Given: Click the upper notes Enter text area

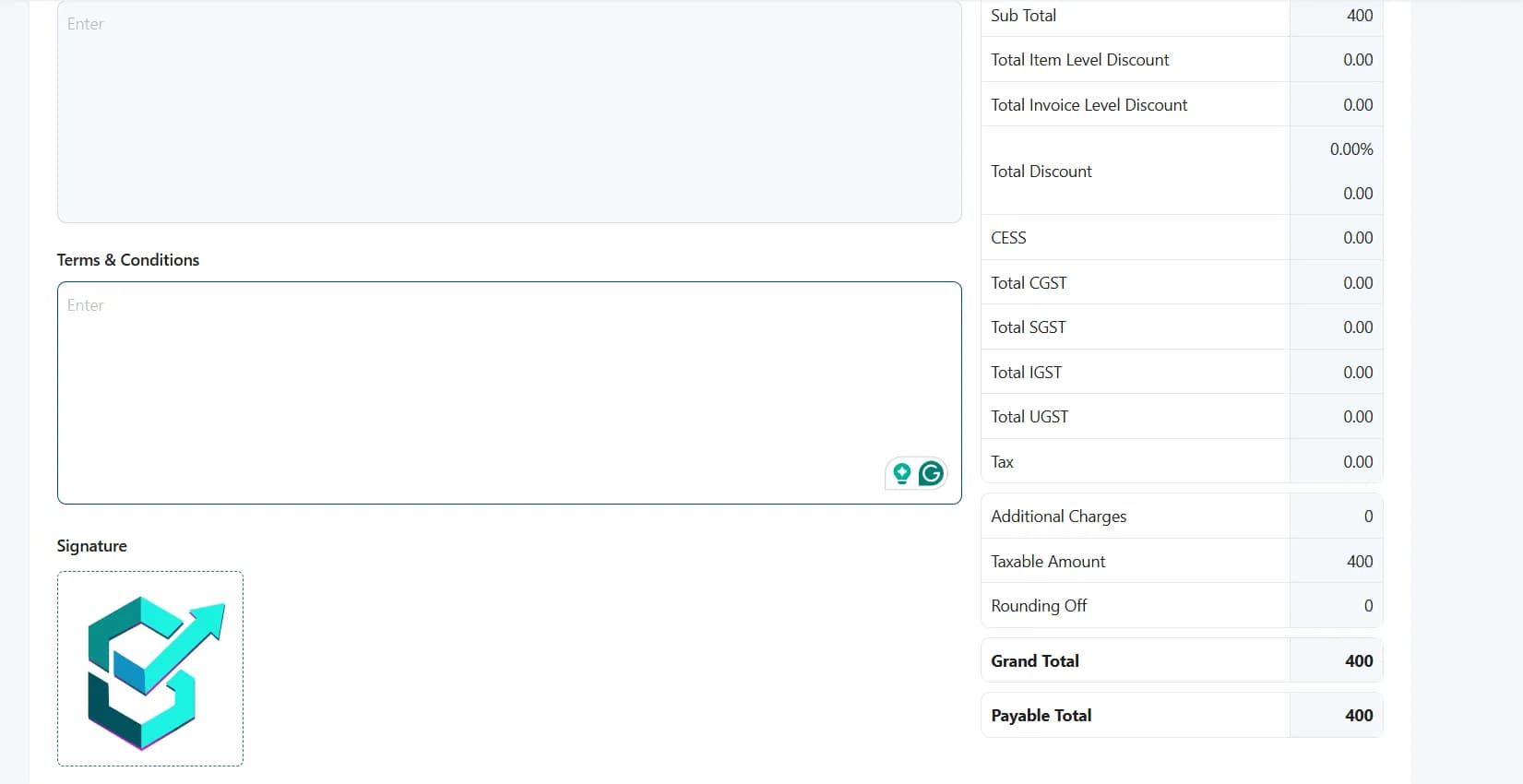Looking at the screenshot, I should (509, 112).
